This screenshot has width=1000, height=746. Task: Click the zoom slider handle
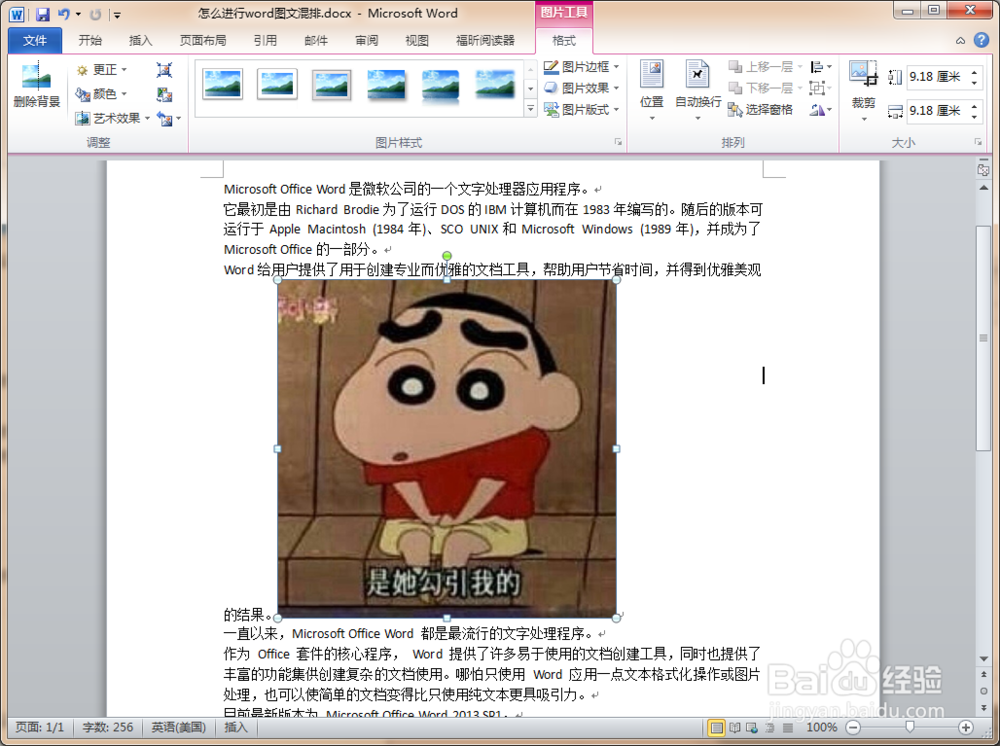[x=909, y=728]
